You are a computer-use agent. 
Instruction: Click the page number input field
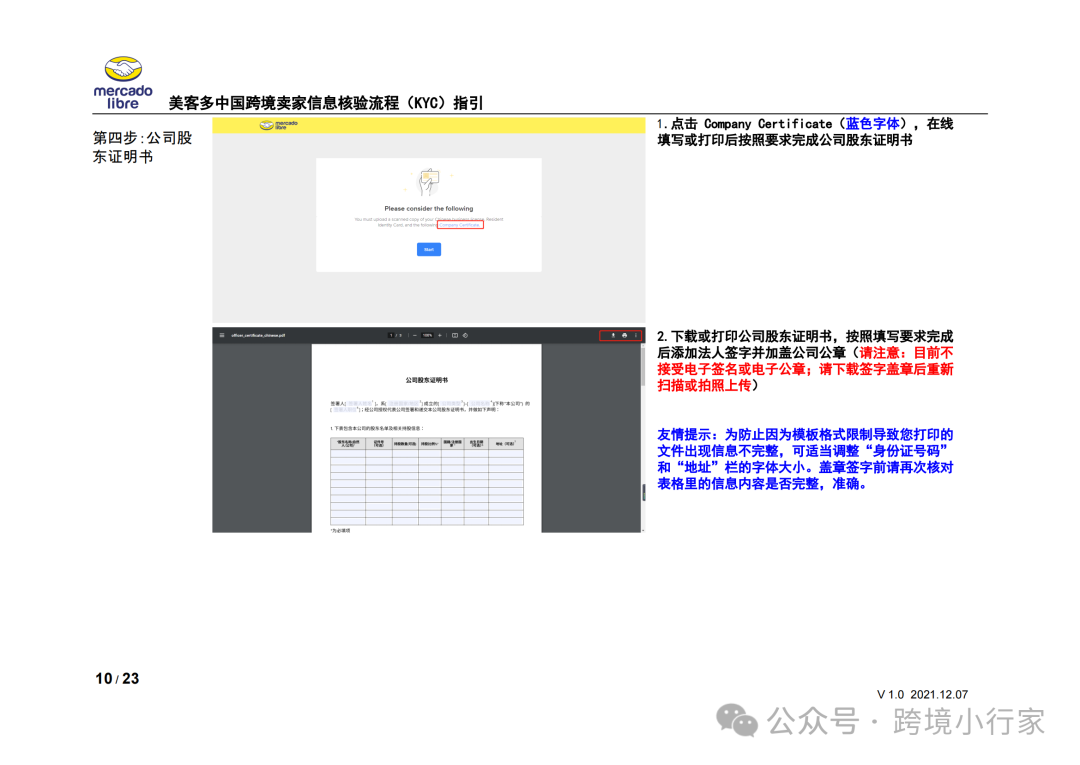[391, 336]
